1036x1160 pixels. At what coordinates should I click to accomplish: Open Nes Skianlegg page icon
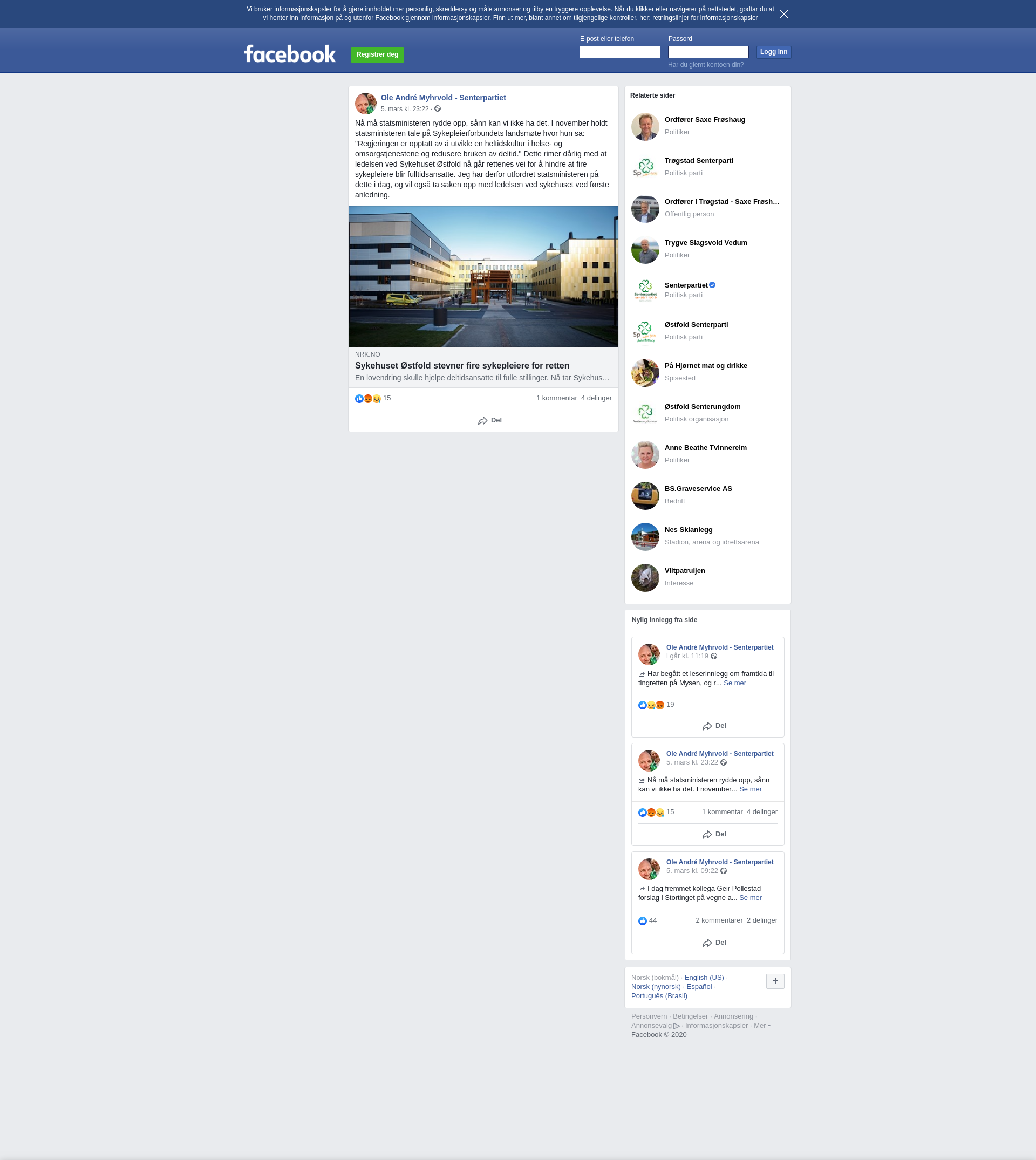645,536
